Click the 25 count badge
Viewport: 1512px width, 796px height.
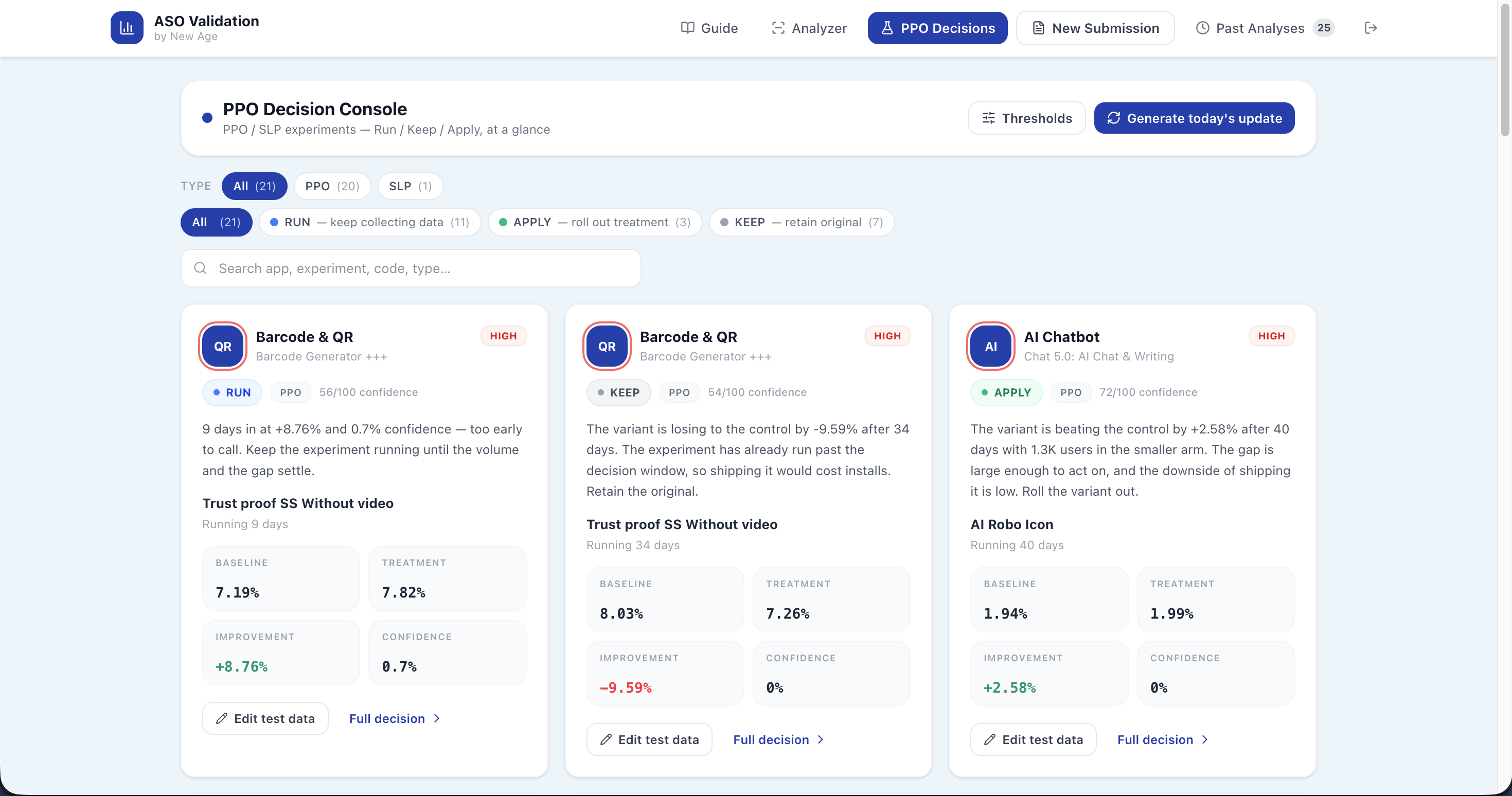[x=1324, y=28]
